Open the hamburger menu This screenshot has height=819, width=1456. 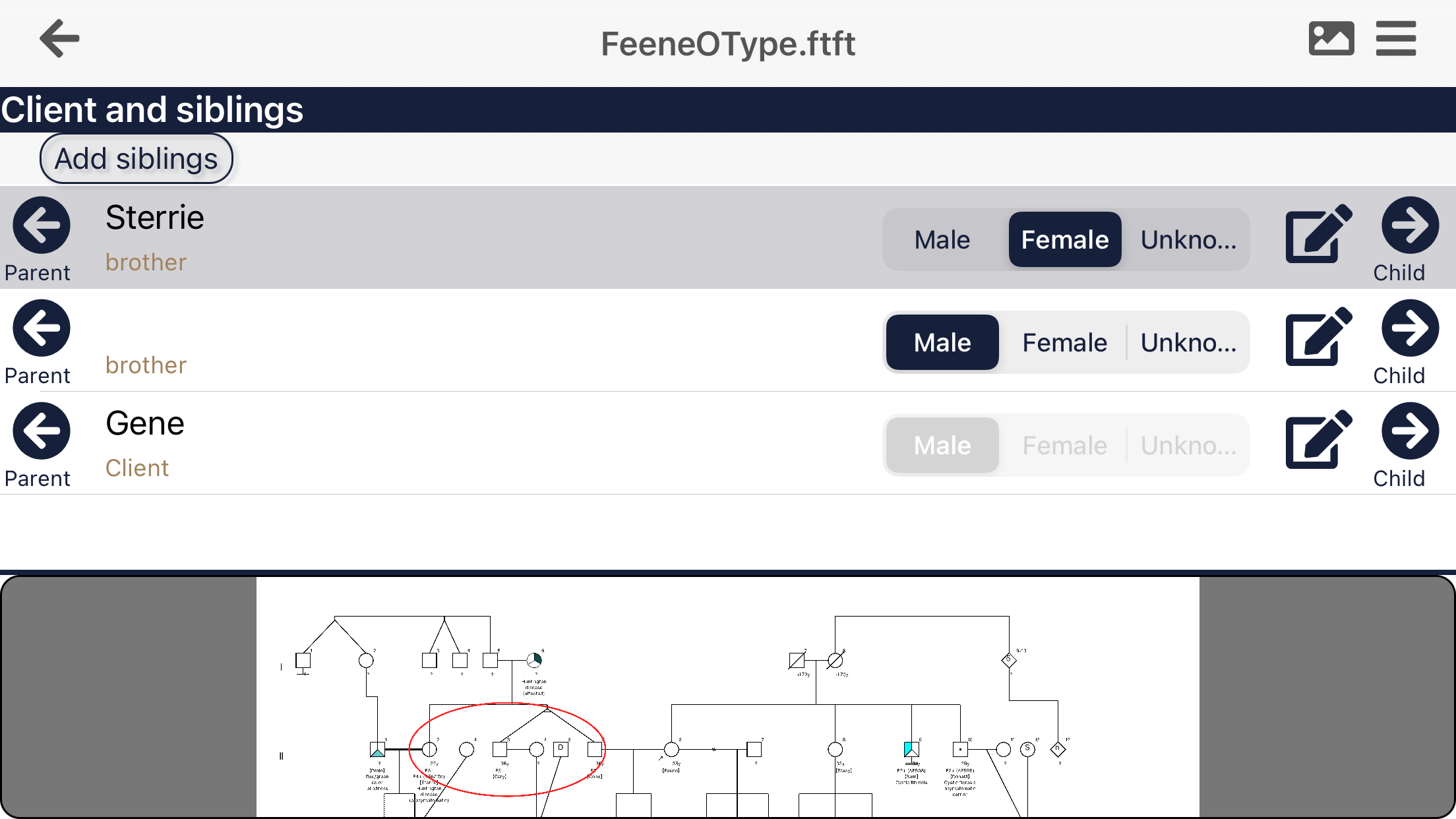point(1396,38)
